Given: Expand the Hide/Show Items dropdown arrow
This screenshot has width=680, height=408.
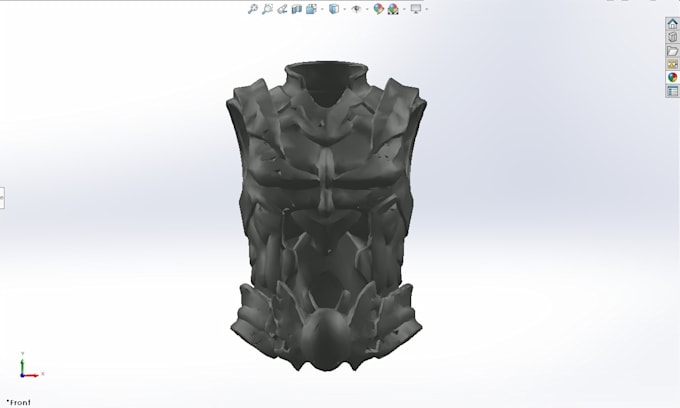Looking at the screenshot, I should click(x=367, y=9).
